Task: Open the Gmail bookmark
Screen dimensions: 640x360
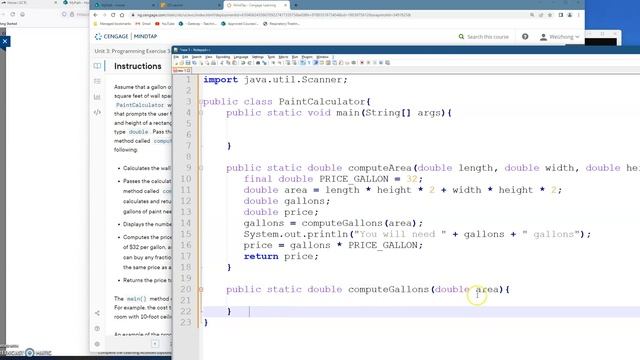Action: 143,24
